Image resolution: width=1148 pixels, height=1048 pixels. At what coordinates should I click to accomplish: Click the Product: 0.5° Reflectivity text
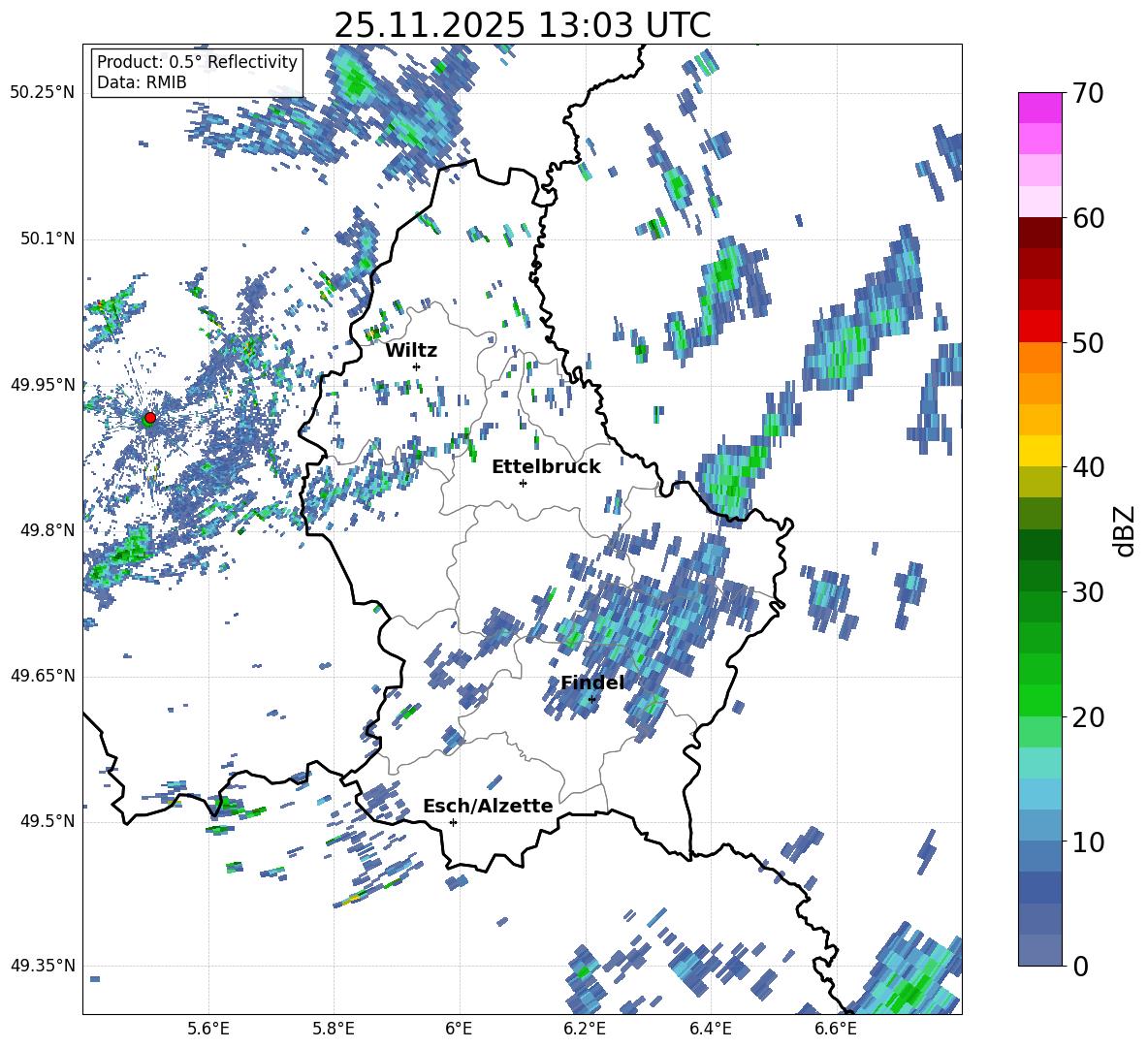(197, 62)
